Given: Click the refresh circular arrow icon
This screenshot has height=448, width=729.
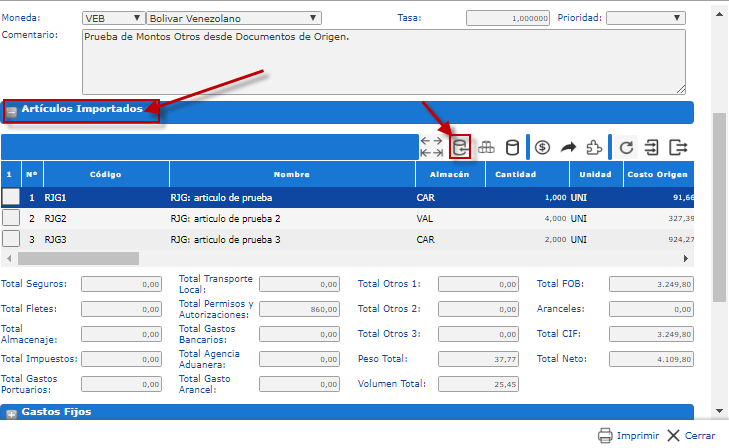Looking at the screenshot, I should pyautogui.click(x=627, y=147).
